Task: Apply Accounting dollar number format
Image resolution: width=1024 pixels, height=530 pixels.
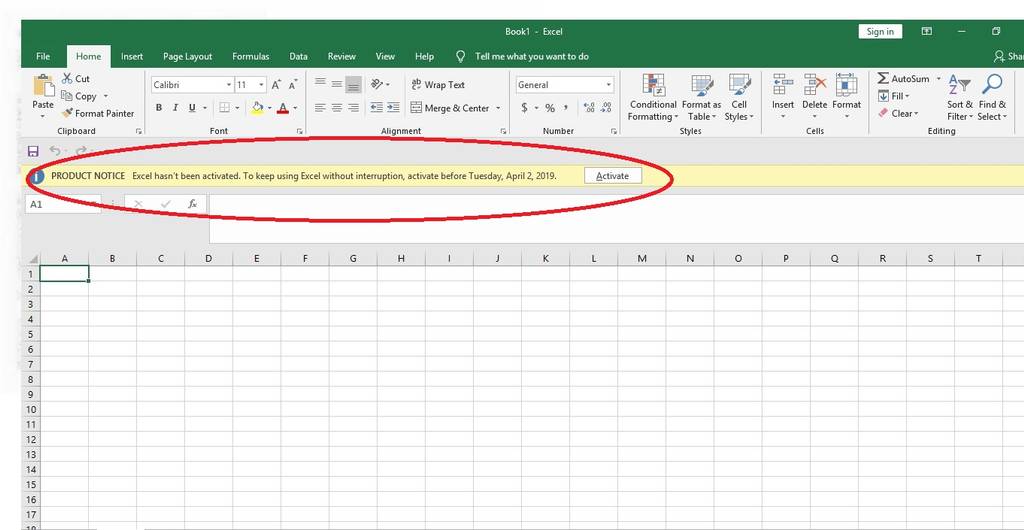Action: point(524,108)
